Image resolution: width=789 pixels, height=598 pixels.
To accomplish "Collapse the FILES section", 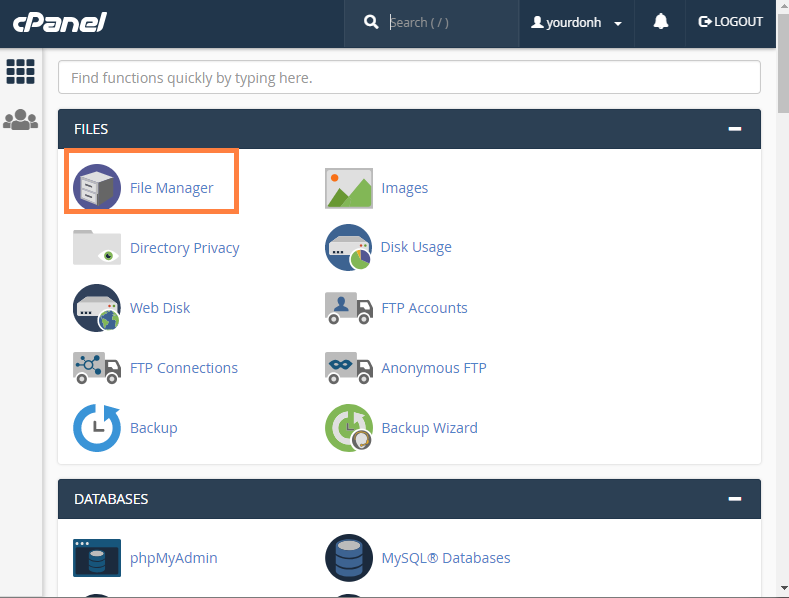I will [x=735, y=129].
